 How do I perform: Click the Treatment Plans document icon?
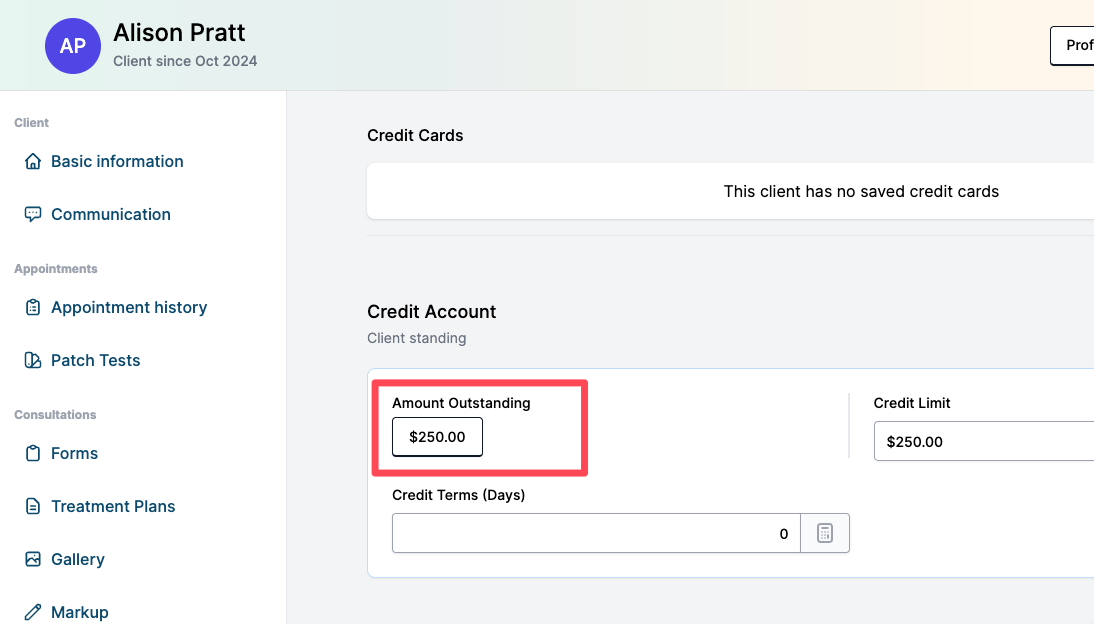coord(33,506)
